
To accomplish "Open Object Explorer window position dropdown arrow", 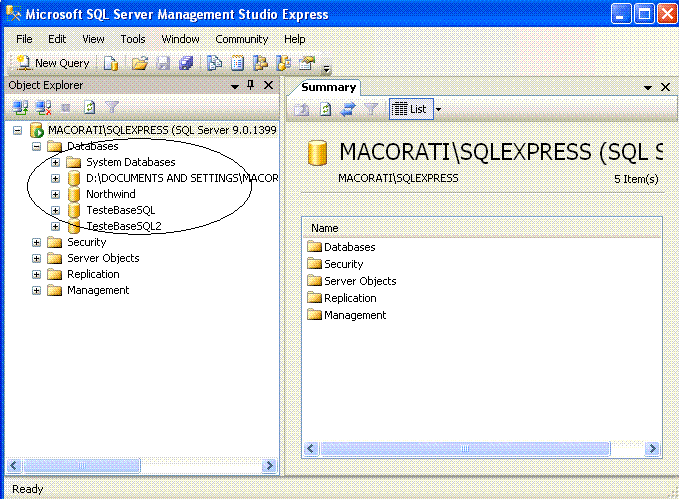I will 235,87.
